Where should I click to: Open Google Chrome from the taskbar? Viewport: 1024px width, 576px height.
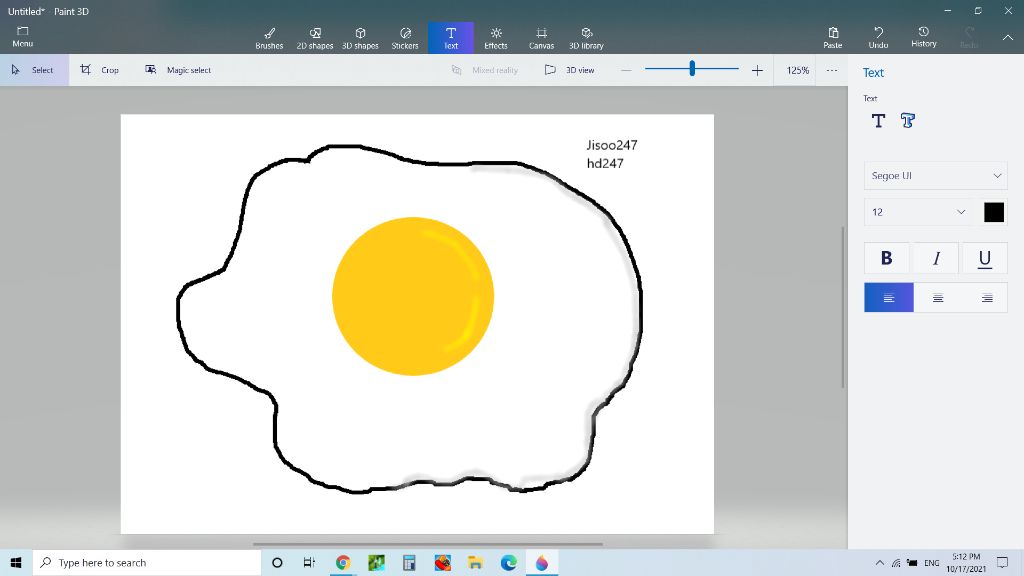[x=343, y=562]
